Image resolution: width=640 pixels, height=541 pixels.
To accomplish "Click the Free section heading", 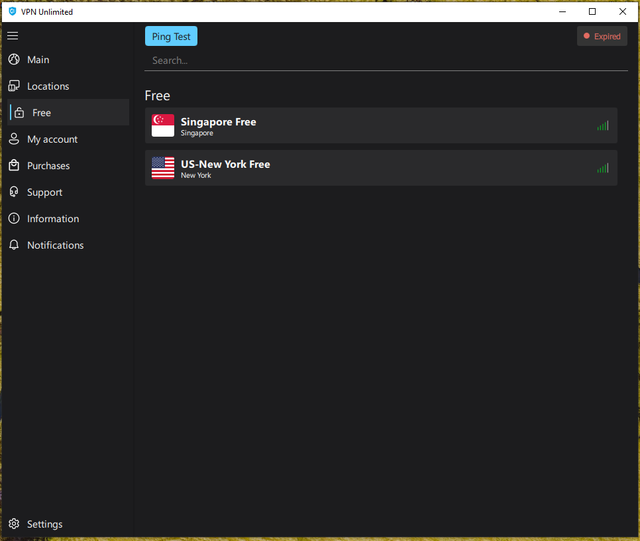I will pyautogui.click(x=157, y=96).
